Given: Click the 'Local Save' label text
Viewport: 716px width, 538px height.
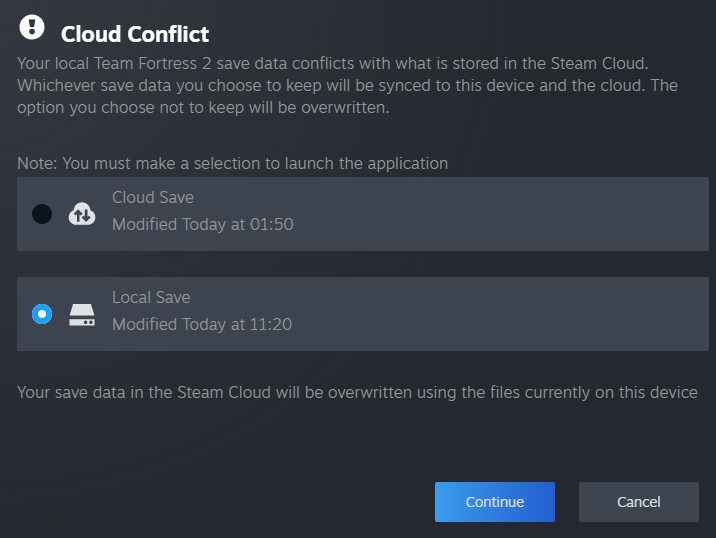Looking at the screenshot, I should 151,297.
